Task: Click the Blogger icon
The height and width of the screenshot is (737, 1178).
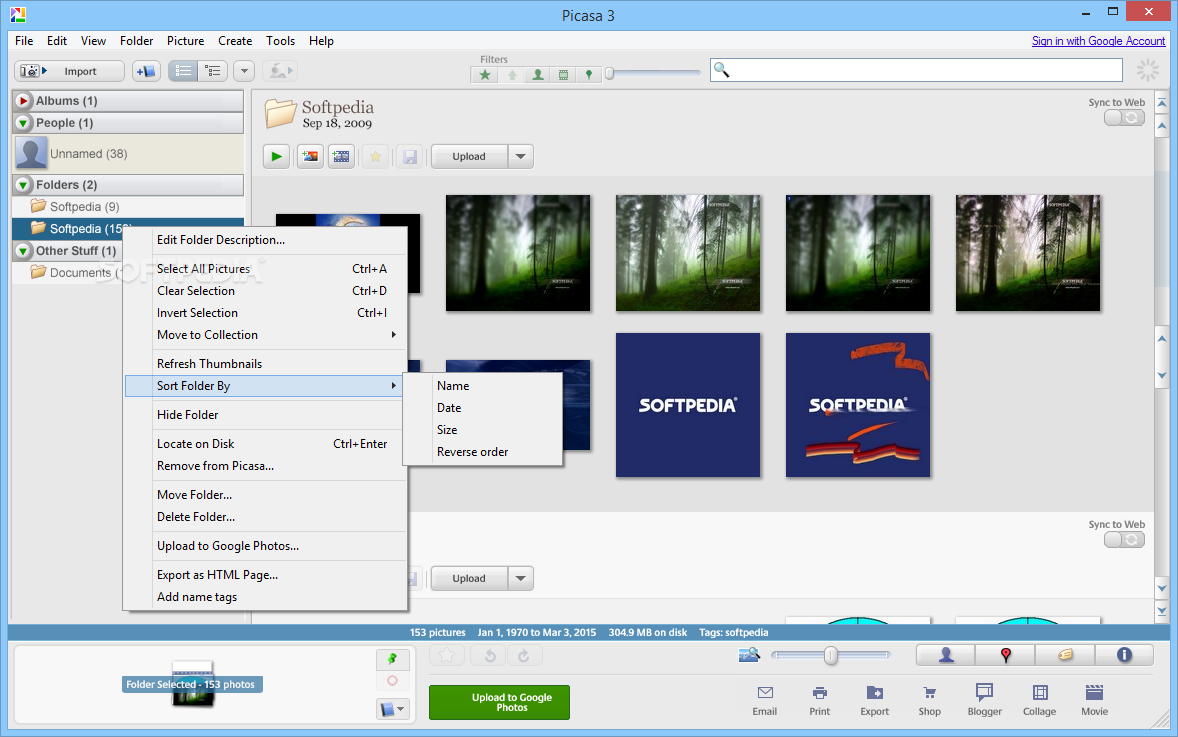Action: (x=984, y=700)
